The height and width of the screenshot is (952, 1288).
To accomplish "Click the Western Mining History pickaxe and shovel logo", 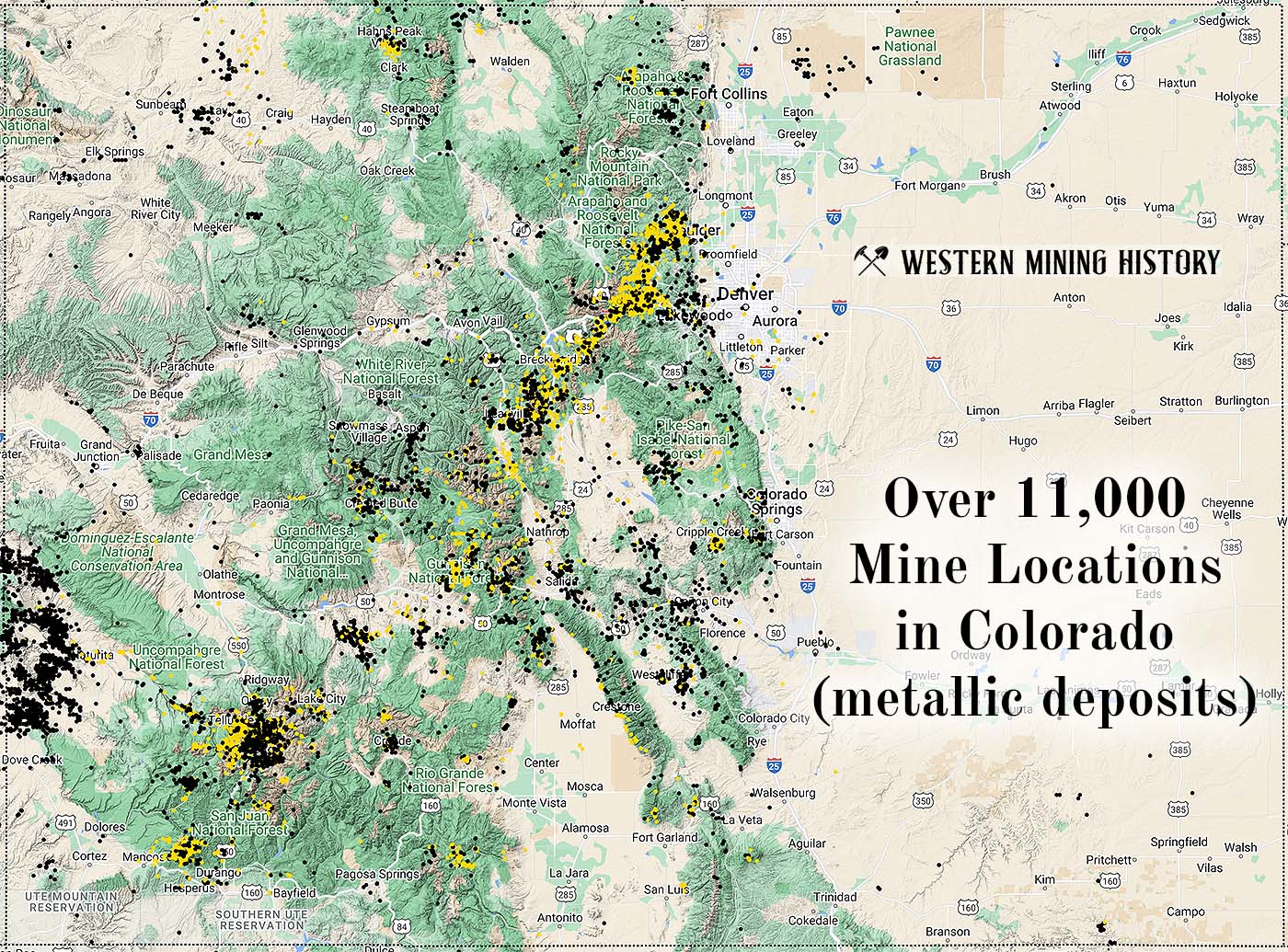I will pos(870,261).
